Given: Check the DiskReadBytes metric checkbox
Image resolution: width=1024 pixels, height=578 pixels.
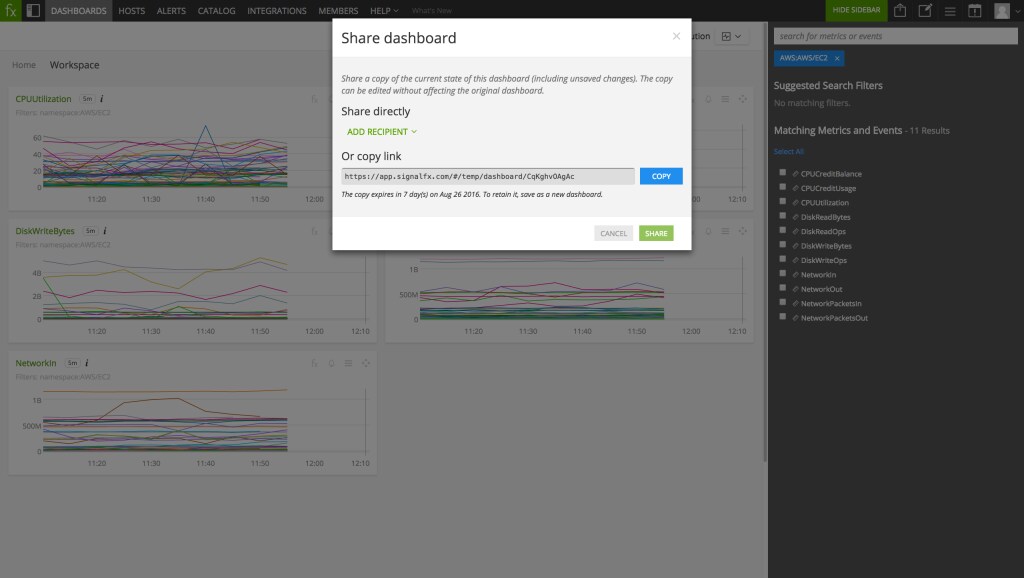Looking at the screenshot, I should click(782, 216).
